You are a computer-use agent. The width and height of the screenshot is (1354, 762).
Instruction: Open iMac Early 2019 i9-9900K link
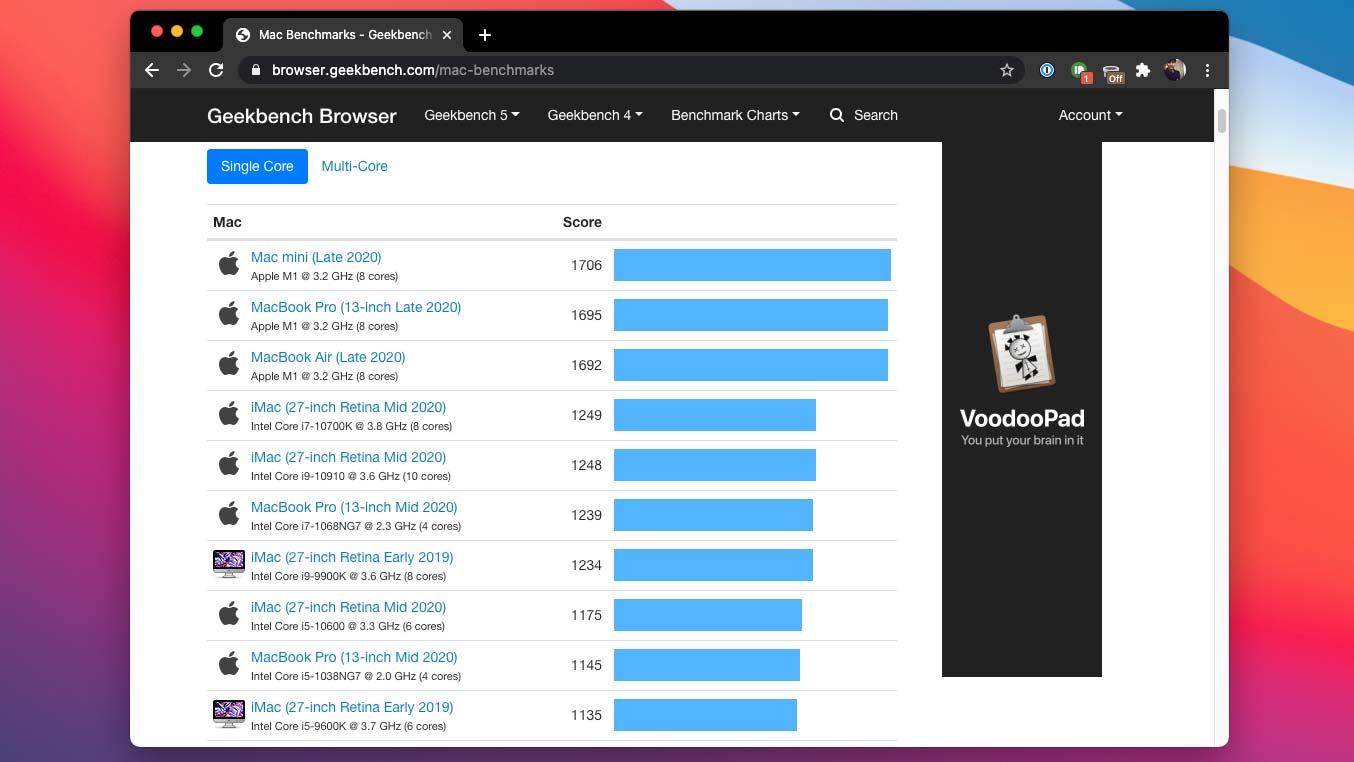[352, 557]
